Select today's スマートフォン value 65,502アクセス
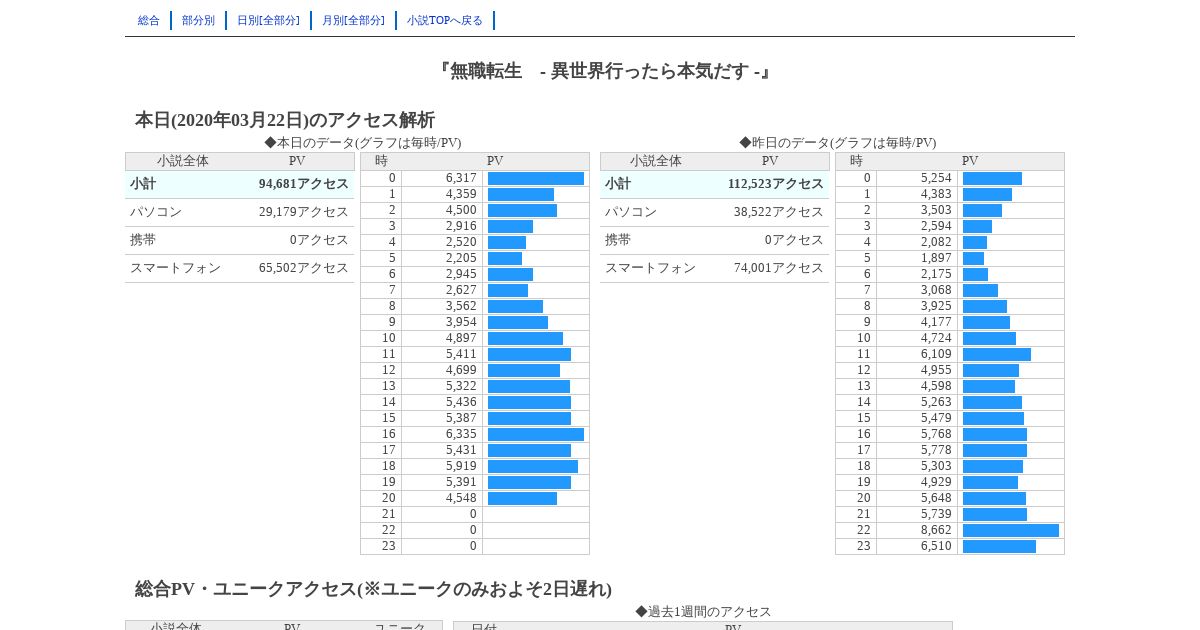 pyautogui.click(x=304, y=268)
